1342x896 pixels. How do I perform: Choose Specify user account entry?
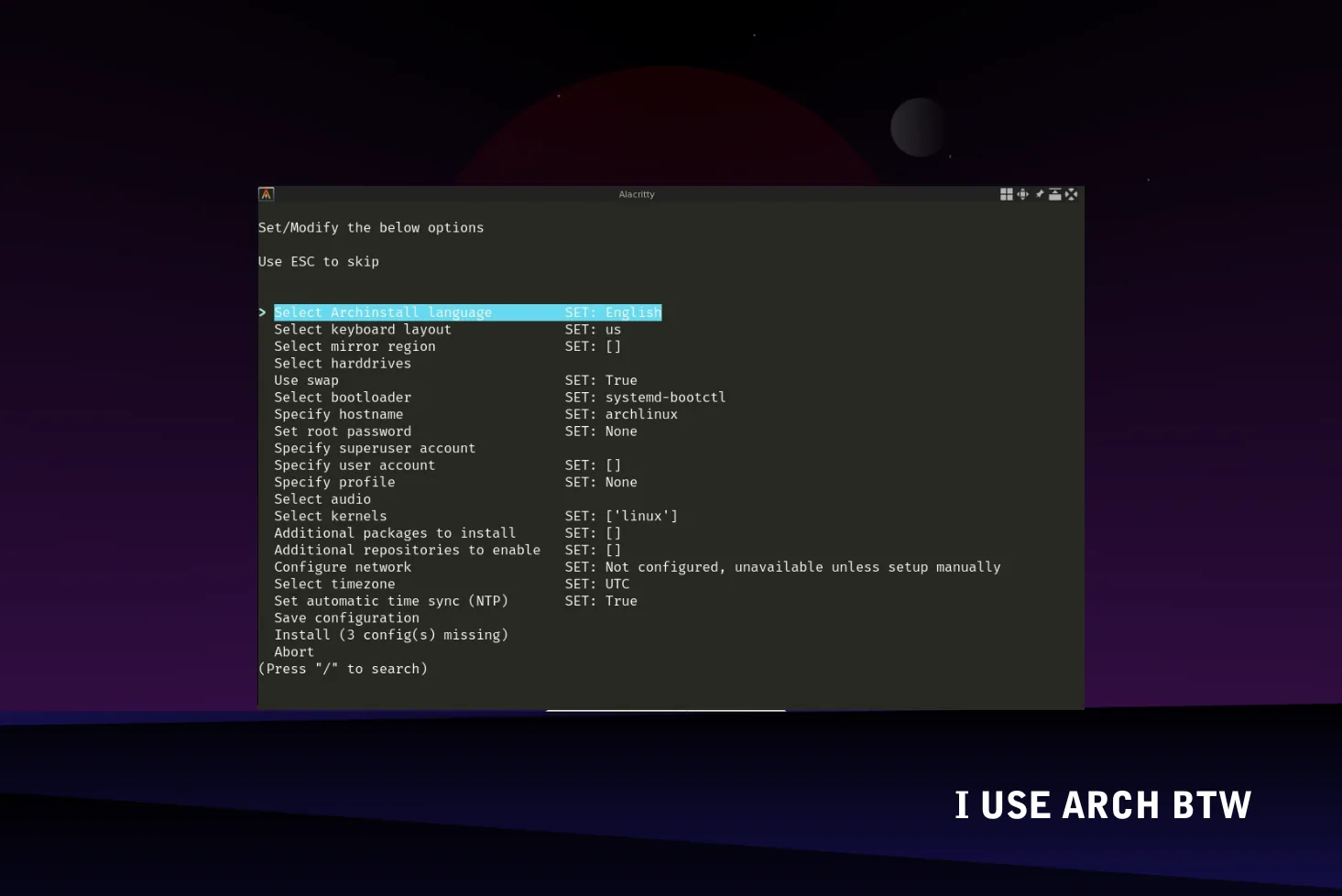355,465
